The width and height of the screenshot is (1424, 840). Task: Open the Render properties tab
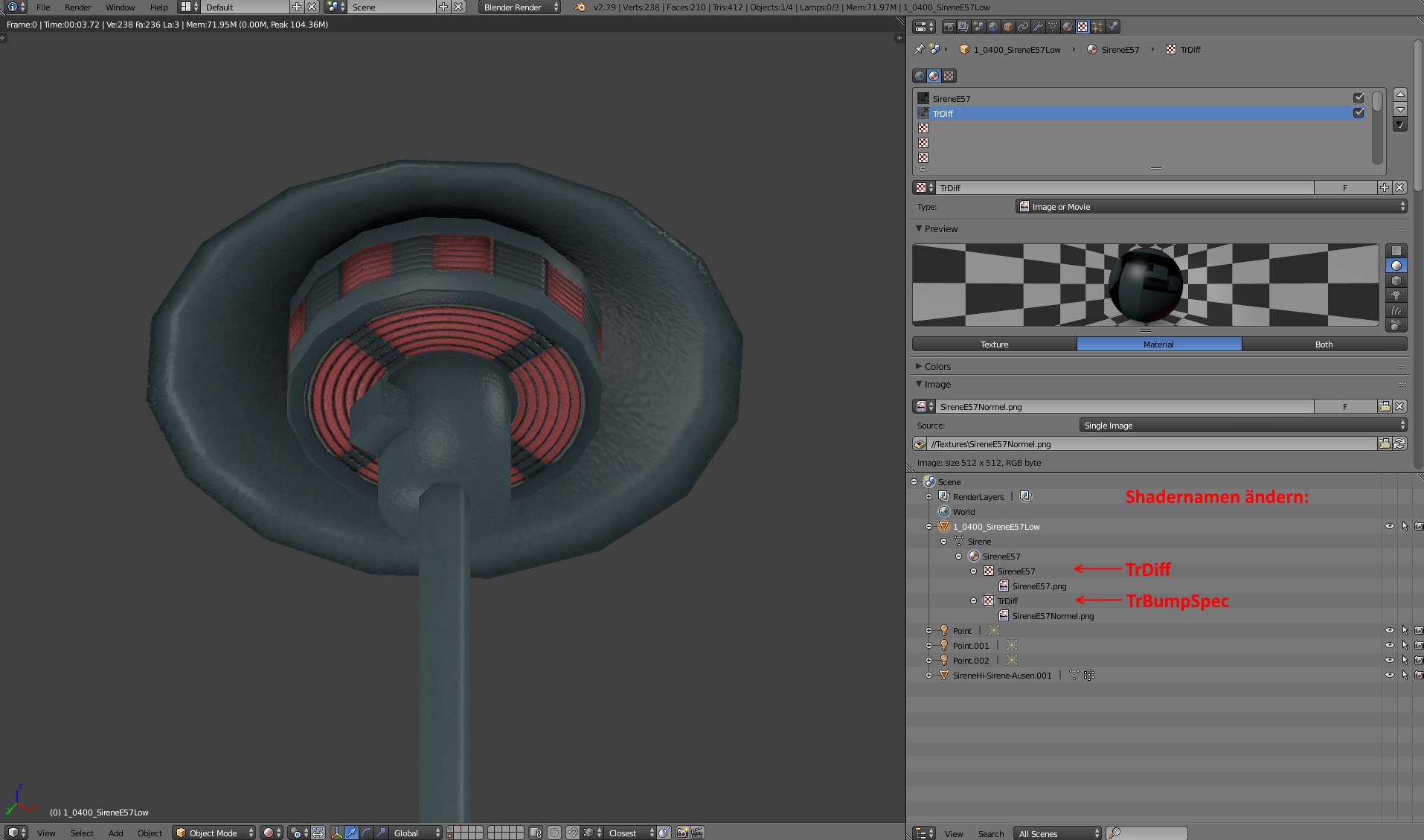[949, 27]
